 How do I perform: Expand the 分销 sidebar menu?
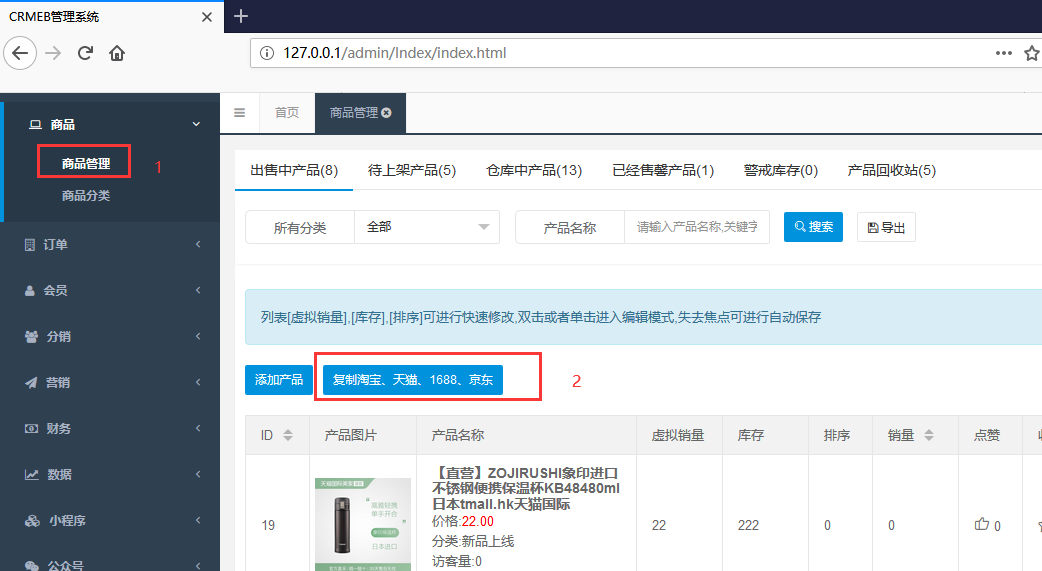tap(110, 336)
